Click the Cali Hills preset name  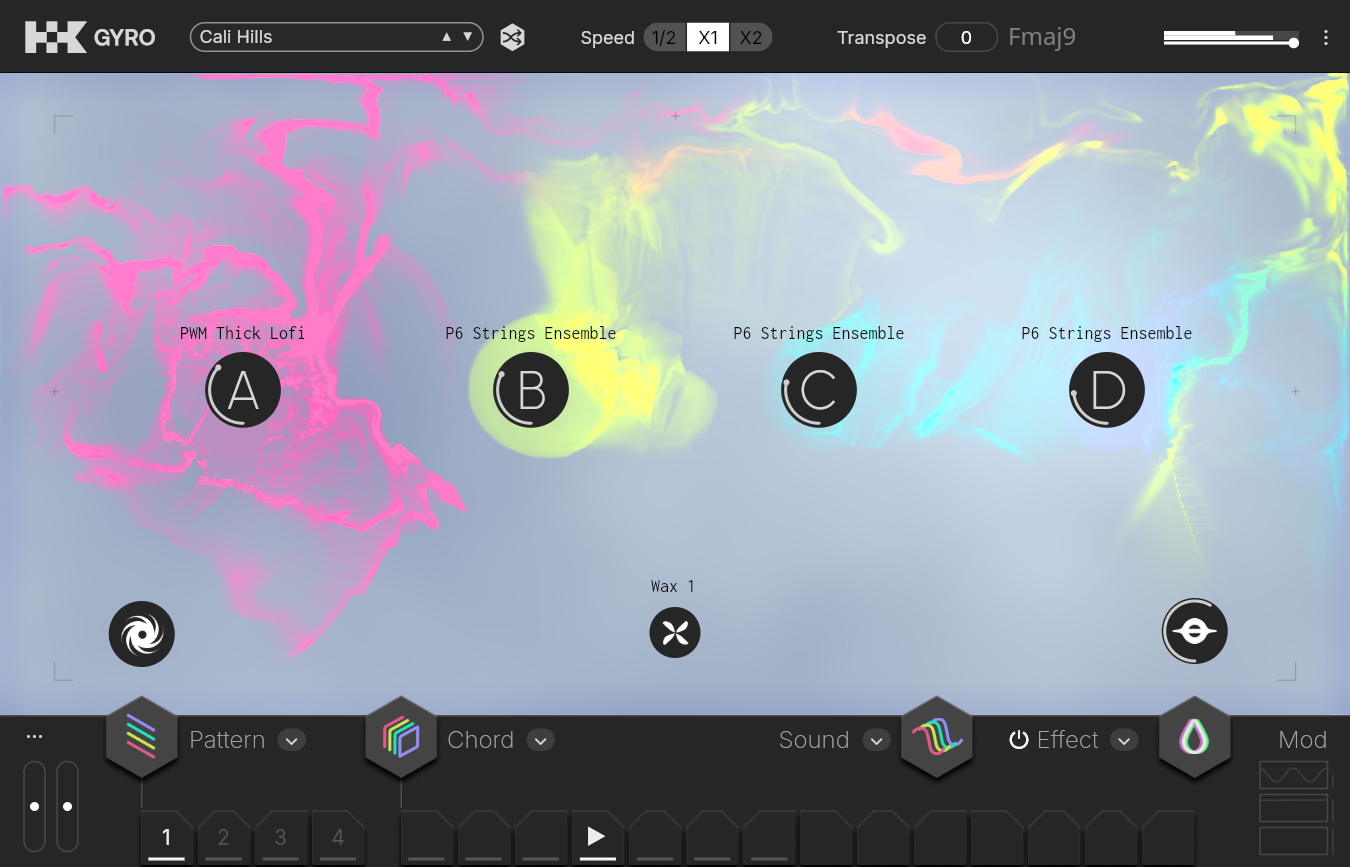pos(310,38)
